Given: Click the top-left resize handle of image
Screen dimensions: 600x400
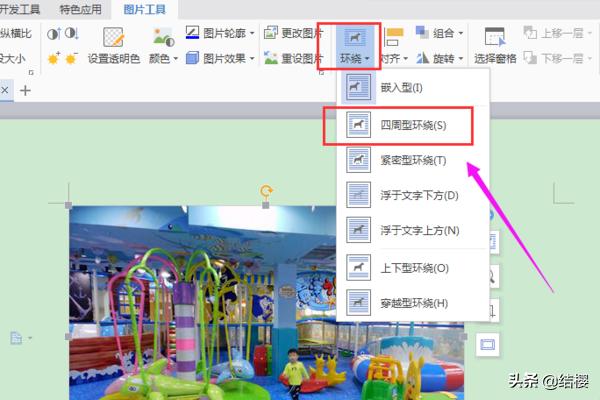Looking at the screenshot, I should coord(68,206).
